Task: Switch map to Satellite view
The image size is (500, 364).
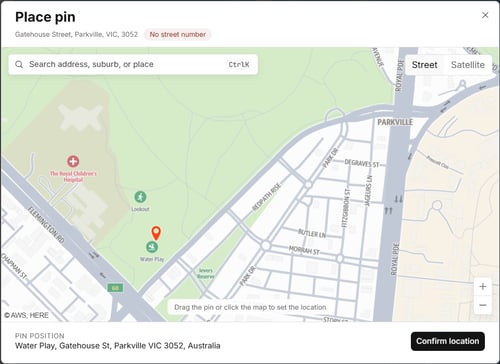Action: click(468, 65)
